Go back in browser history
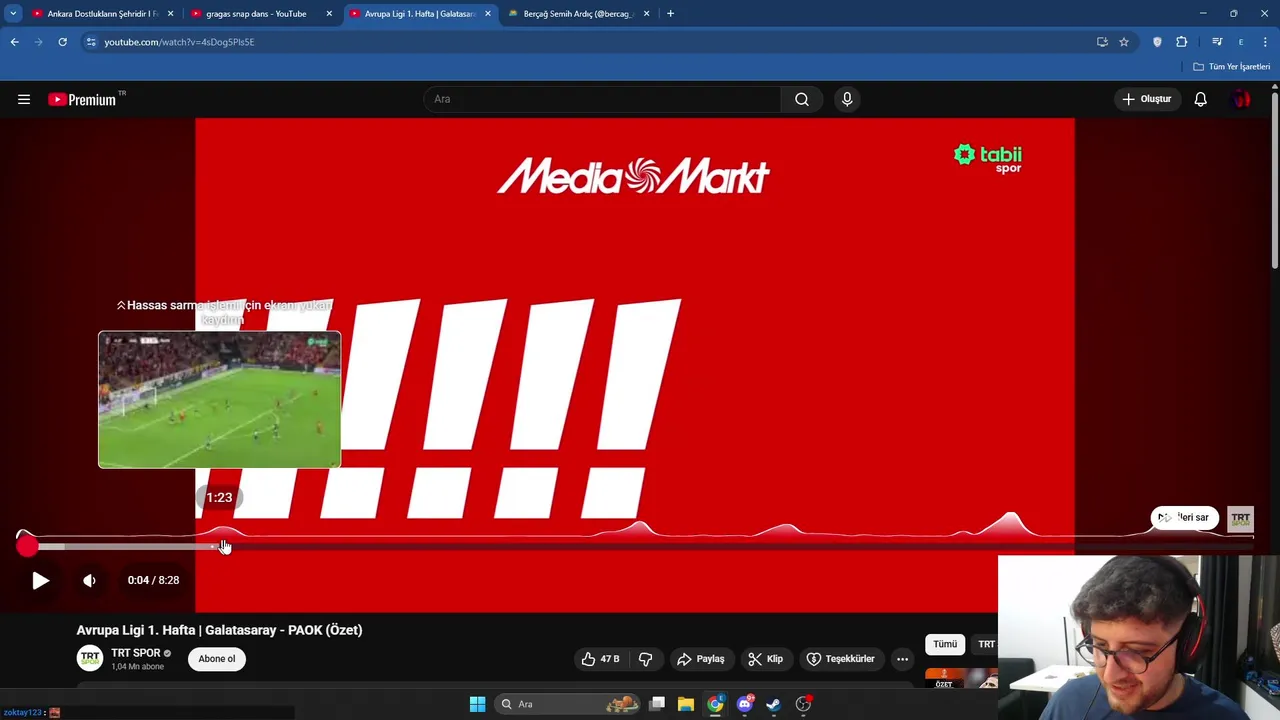Screen dimensions: 1280x720 point(14,42)
